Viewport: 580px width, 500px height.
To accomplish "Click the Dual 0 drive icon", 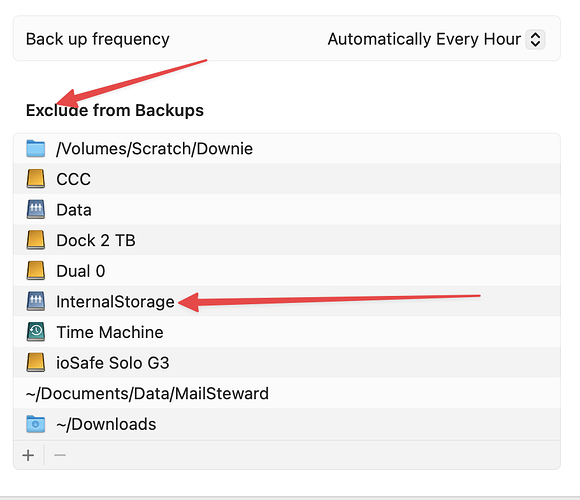I will point(36,271).
